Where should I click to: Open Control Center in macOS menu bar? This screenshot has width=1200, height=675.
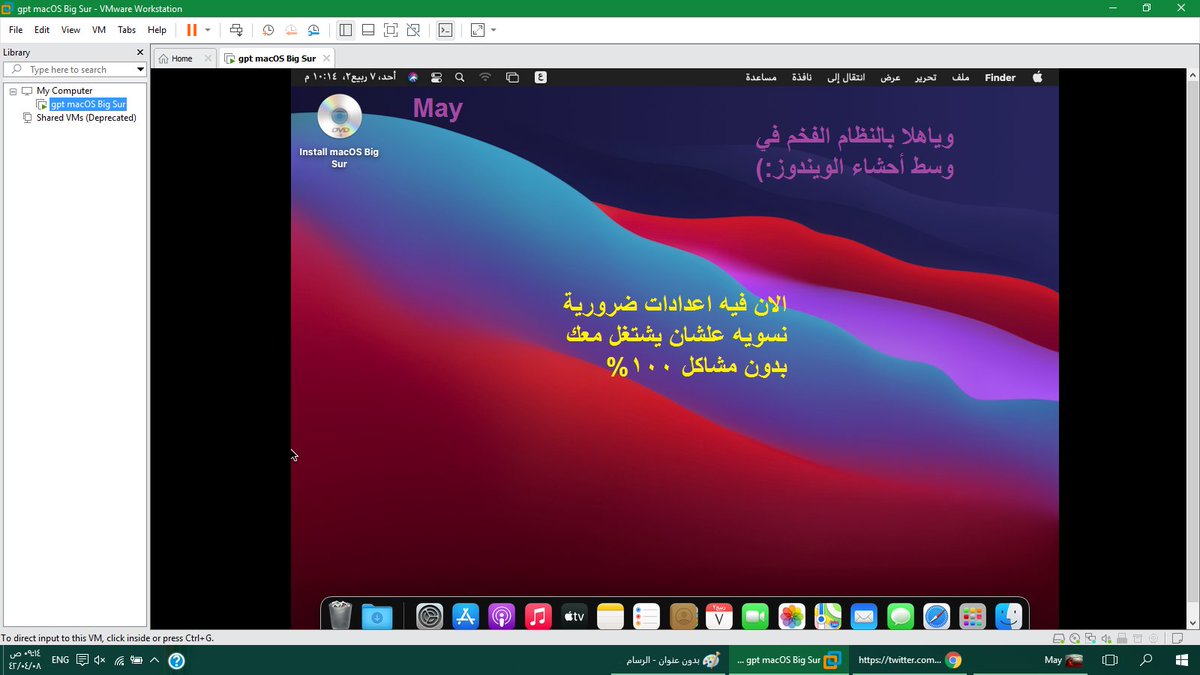click(x=437, y=77)
